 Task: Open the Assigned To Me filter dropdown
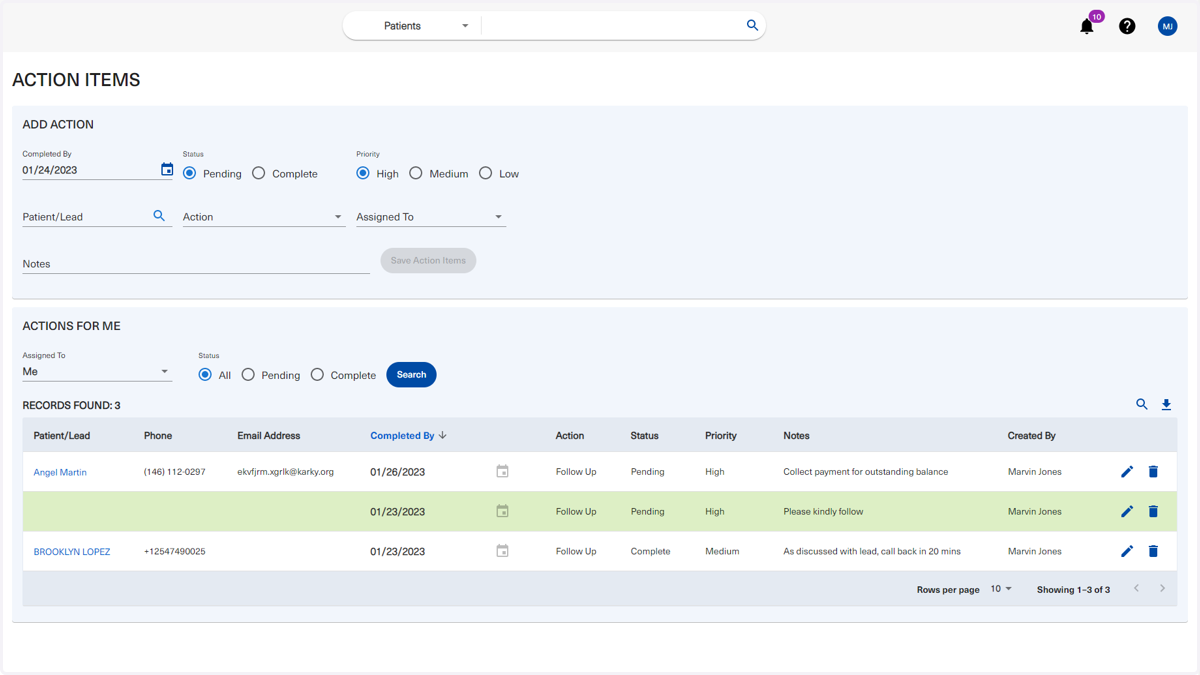click(97, 371)
